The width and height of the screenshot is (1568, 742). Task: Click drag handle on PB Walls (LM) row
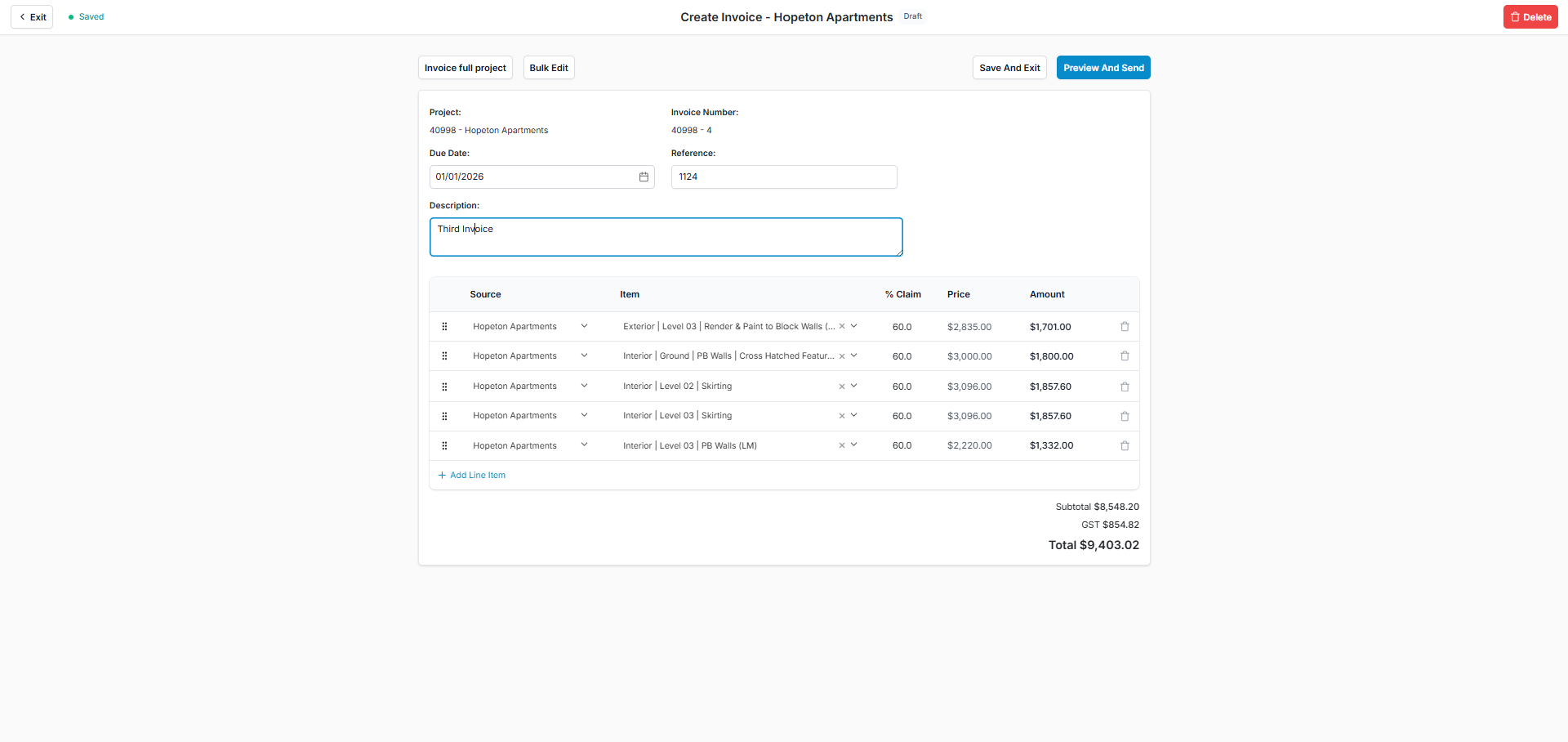(x=444, y=446)
